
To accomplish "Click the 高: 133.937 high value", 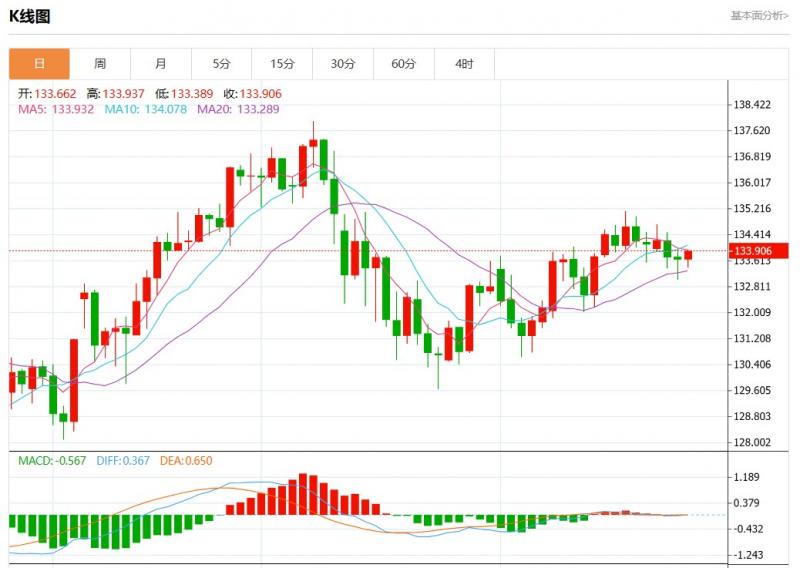I will [116, 94].
